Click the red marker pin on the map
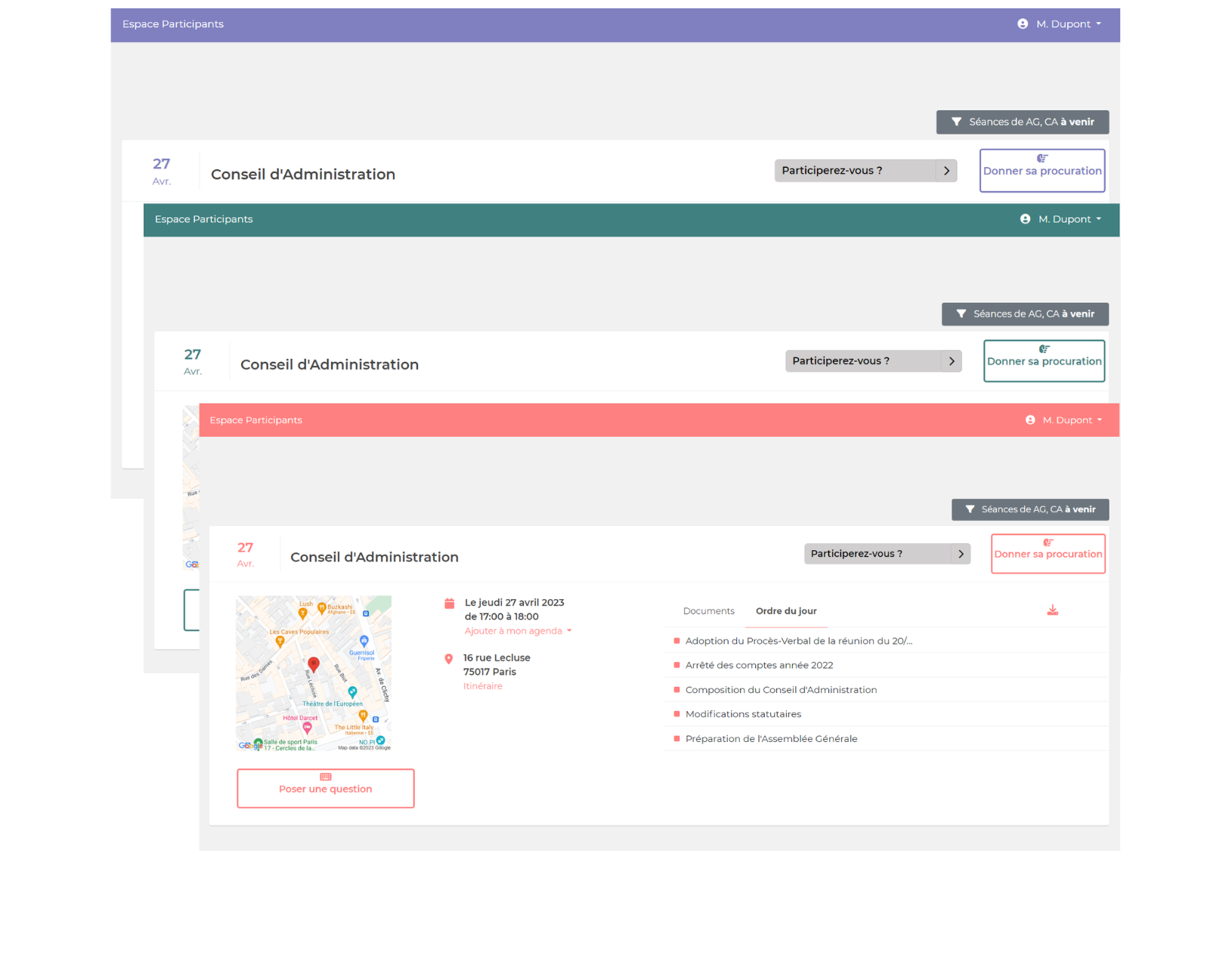 (x=314, y=664)
